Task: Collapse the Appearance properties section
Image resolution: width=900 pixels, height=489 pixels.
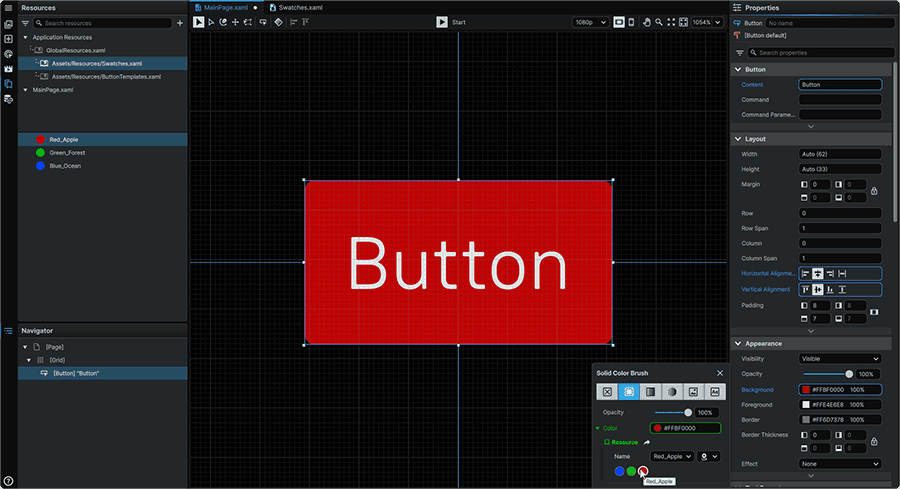Action: click(x=738, y=344)
